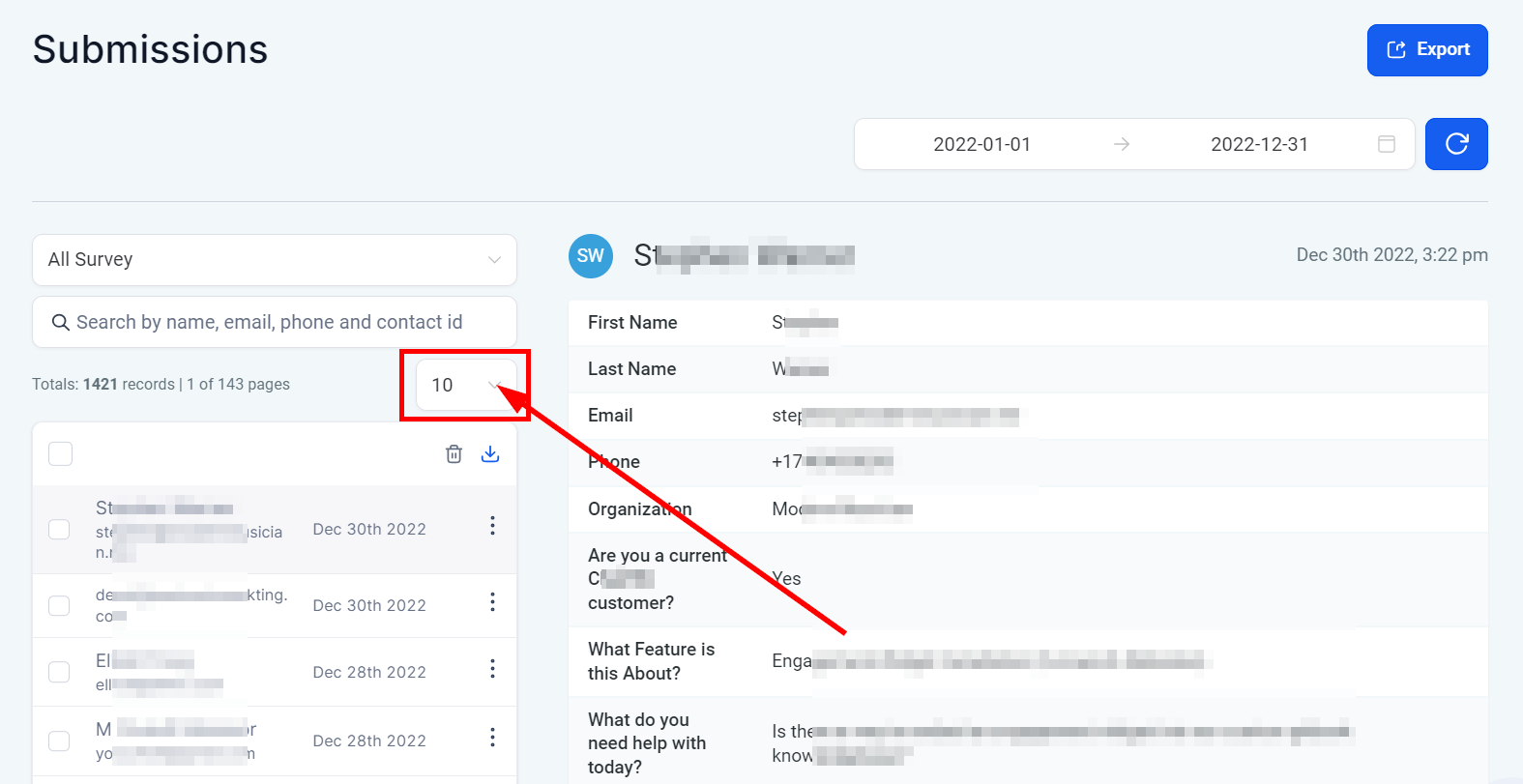Select the end date 2022-12-31 field
Viewport: 1523px width, 784px height.
1259,144
